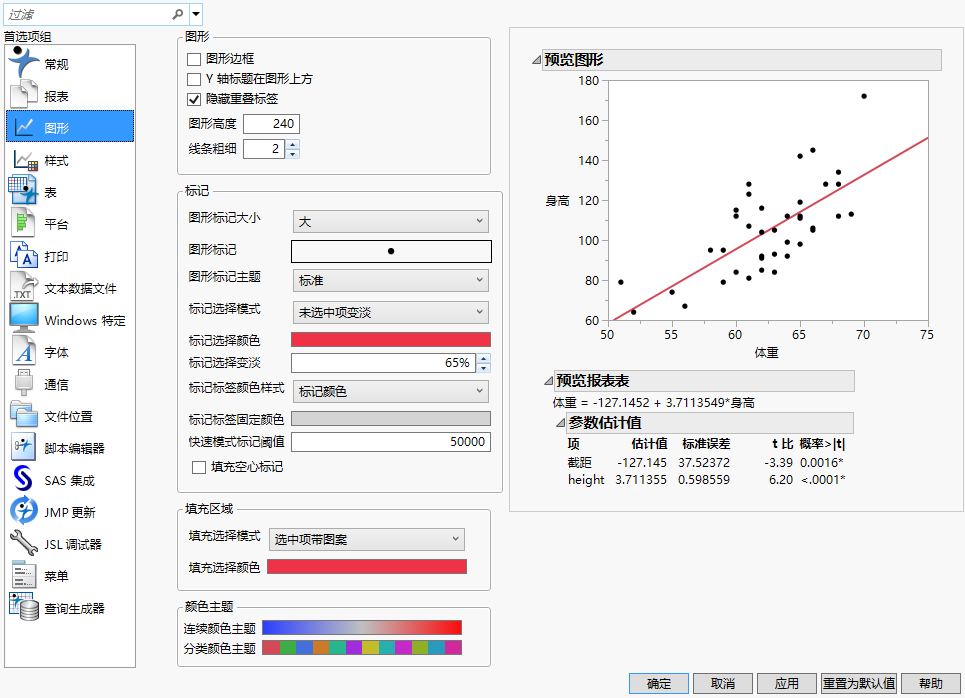
Task: Open the 填充选择模式 dropdown
Action: click(x=367, y=539)
